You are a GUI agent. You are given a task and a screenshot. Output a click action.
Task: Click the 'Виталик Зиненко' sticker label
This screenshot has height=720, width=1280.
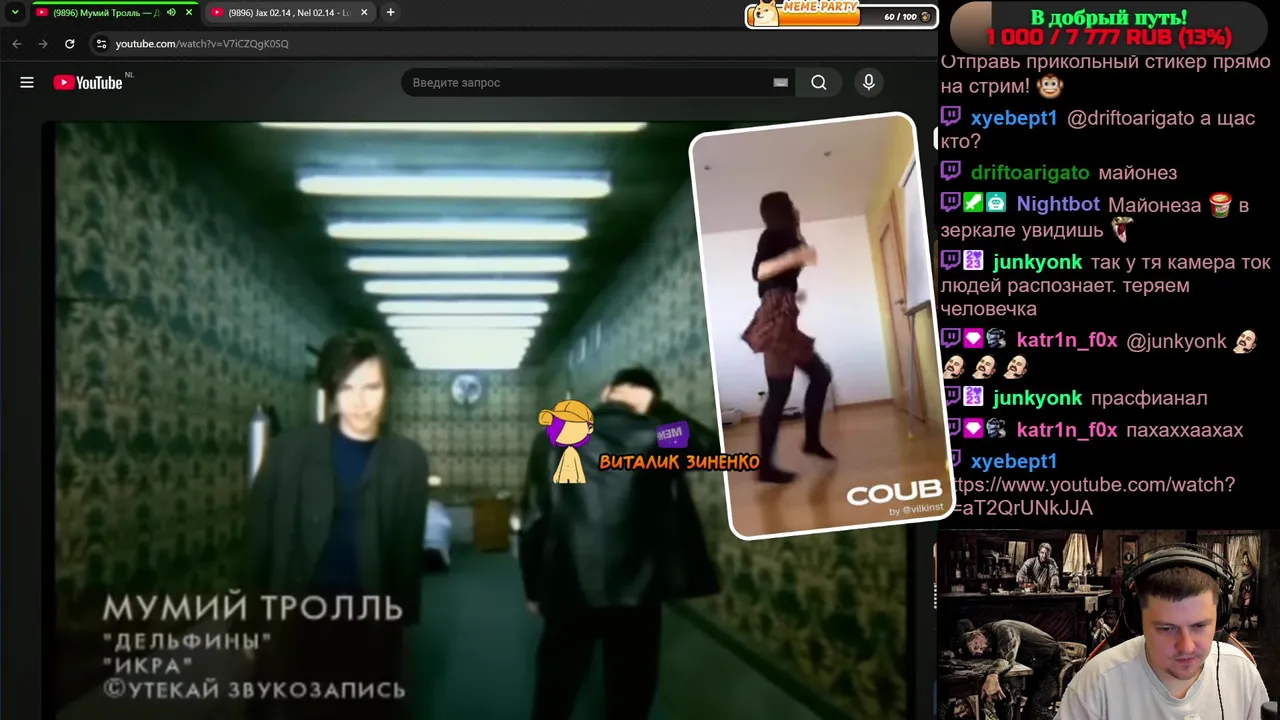point(679,462)
